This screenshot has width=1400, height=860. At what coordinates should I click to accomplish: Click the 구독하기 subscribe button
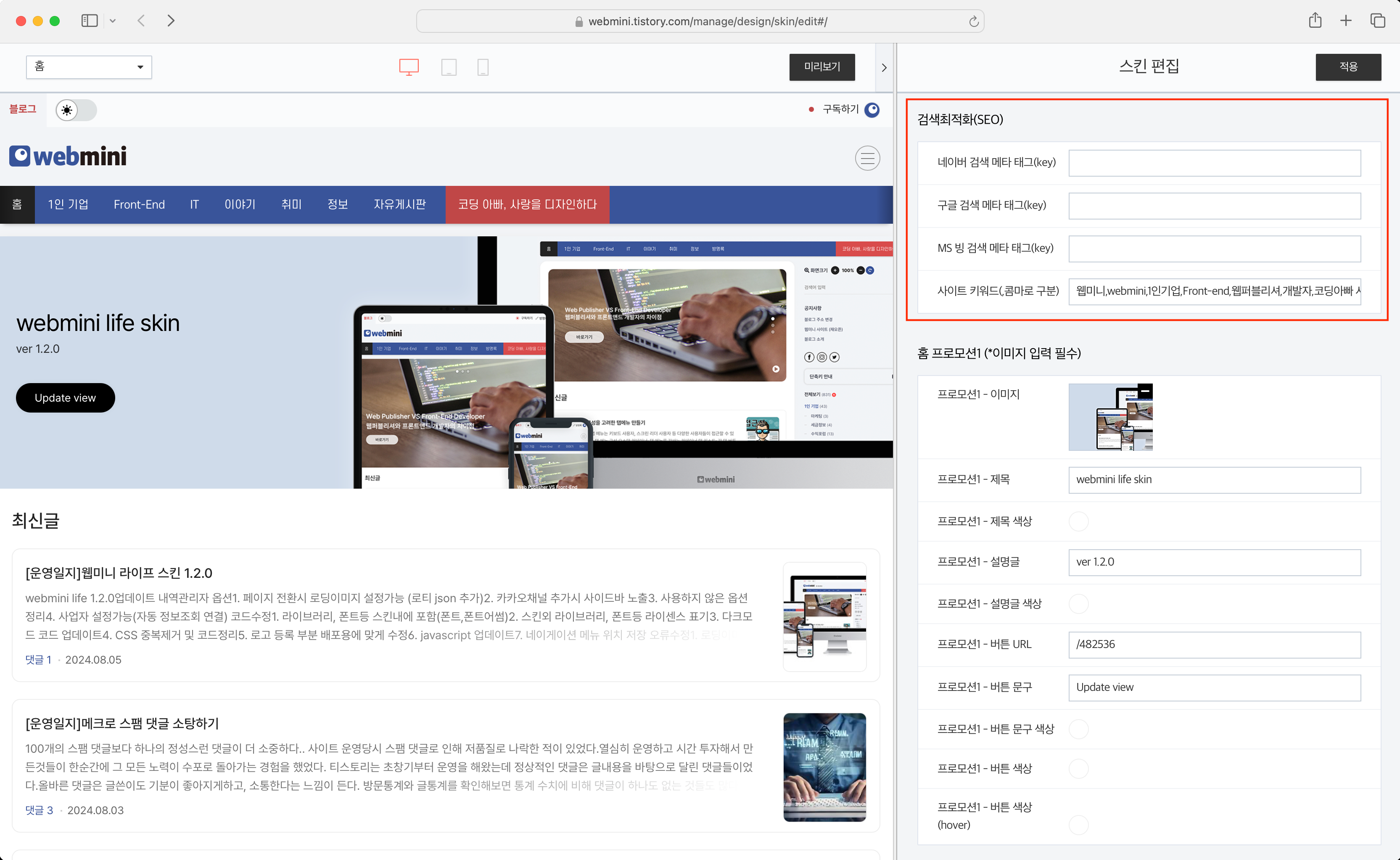point(840,109)
